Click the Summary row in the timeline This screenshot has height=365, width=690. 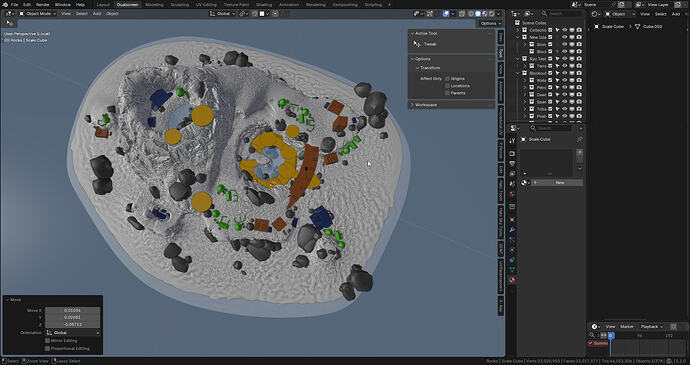point(598,343)
